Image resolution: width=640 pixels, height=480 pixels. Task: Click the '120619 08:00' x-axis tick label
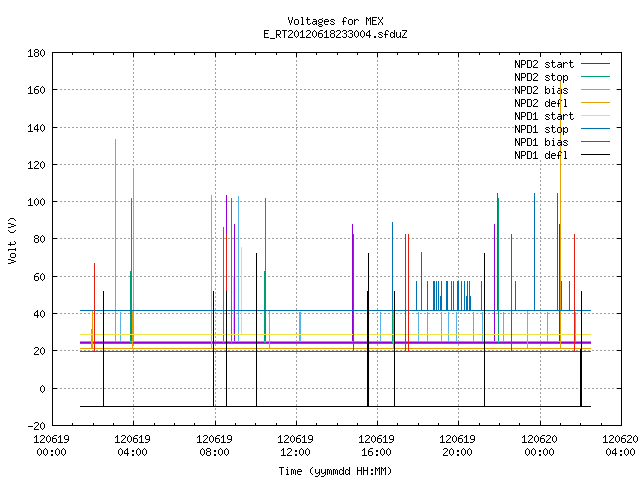click(214, 446)
